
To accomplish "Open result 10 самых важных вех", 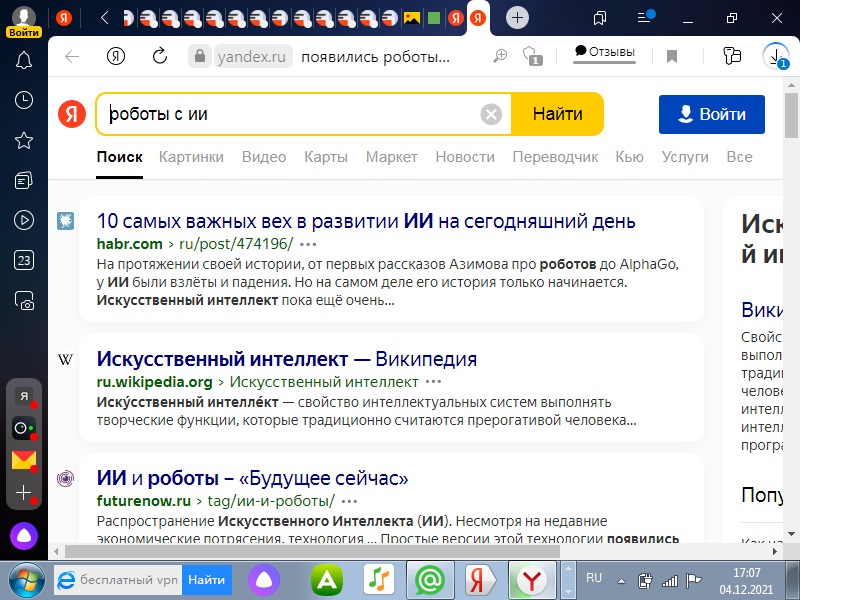I will pos(366,221).
